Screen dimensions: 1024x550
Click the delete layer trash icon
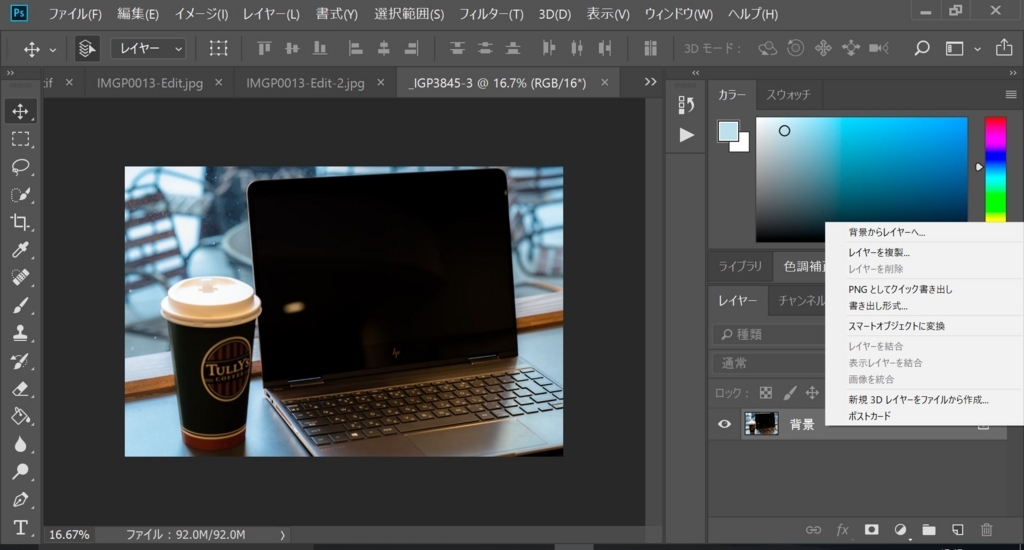point(987,530)
